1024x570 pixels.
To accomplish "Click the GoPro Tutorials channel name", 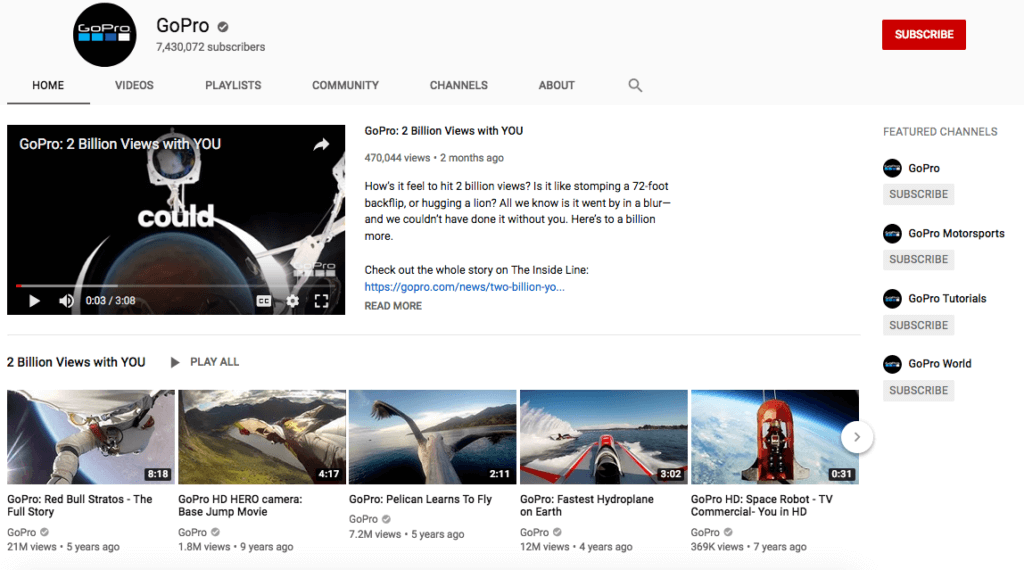I will 947,299.
